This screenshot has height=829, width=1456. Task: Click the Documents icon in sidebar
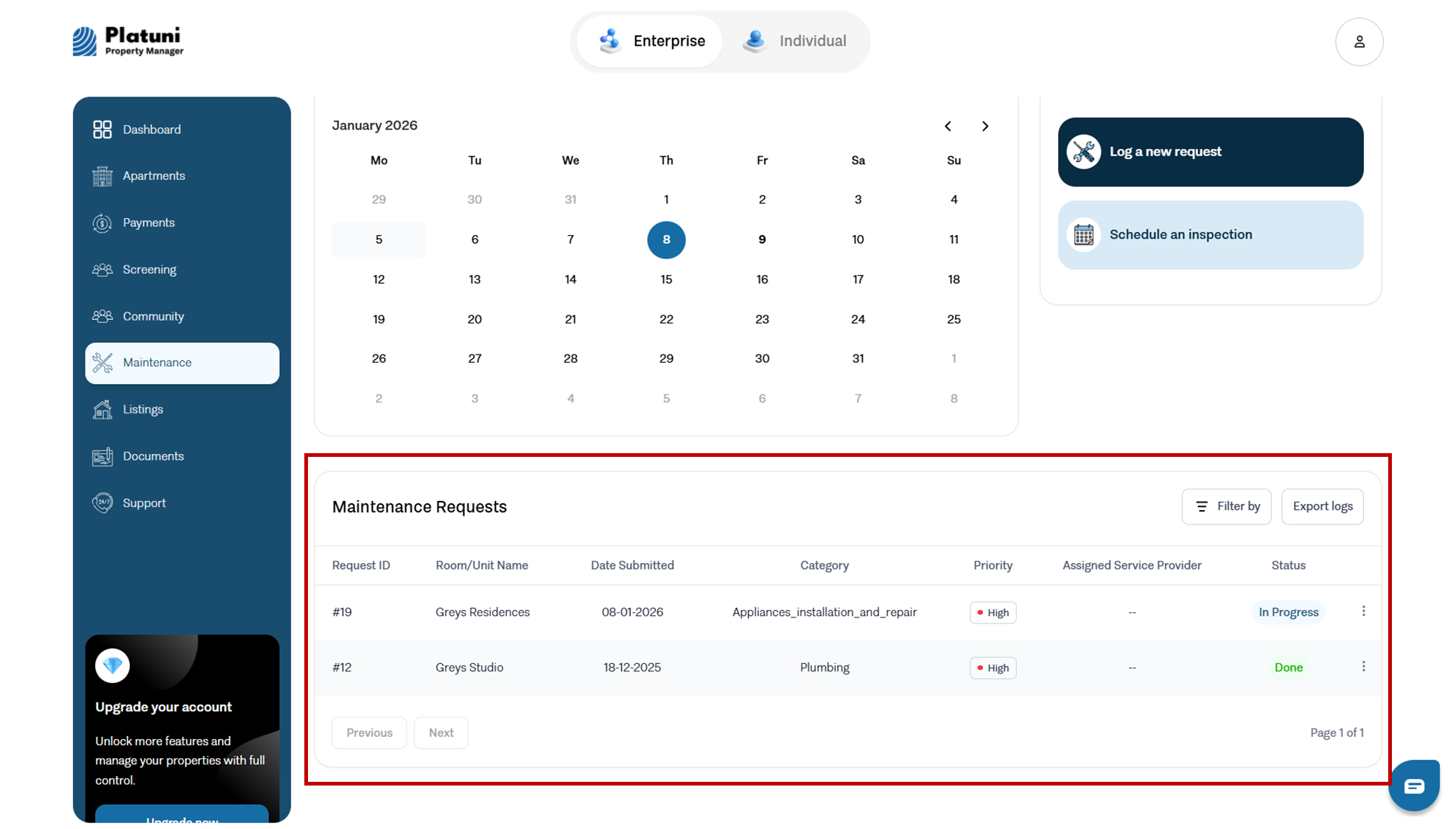(x=102, y=456)
